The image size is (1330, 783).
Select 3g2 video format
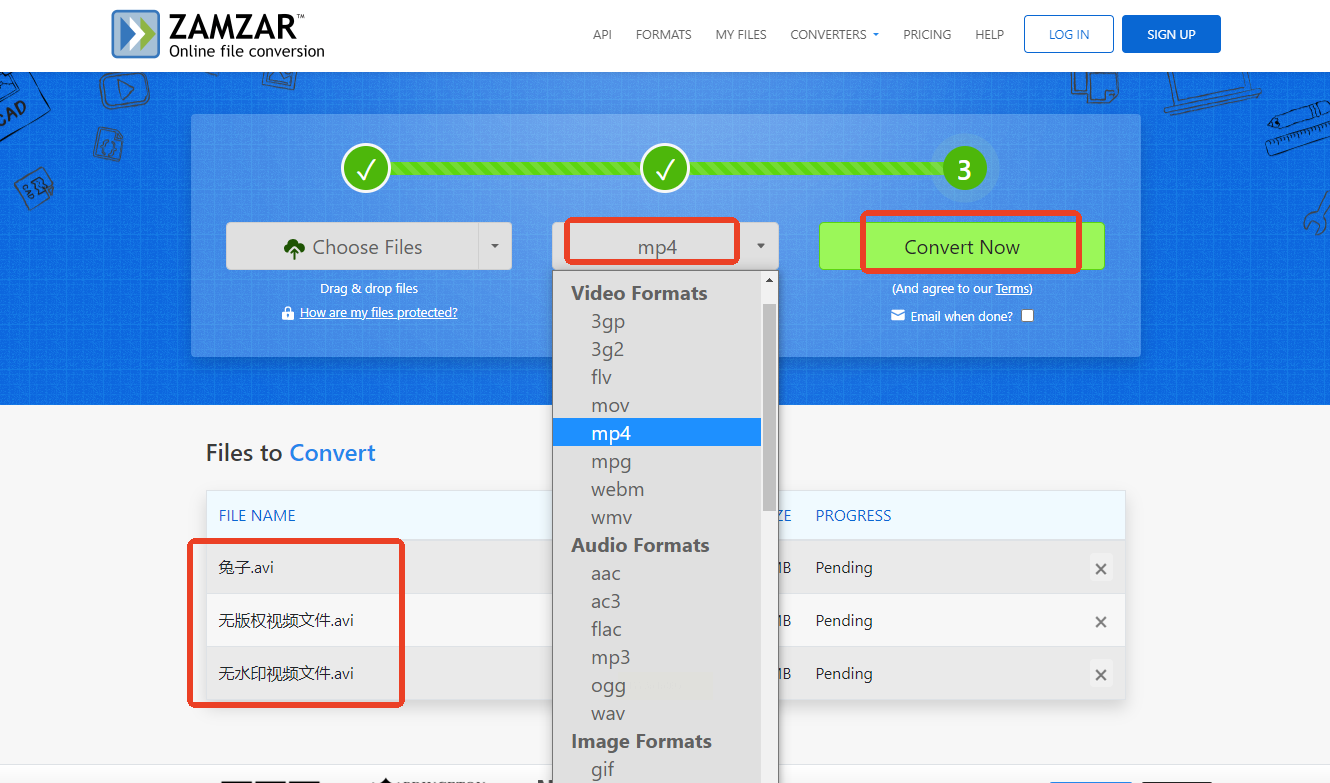point(657,350)
